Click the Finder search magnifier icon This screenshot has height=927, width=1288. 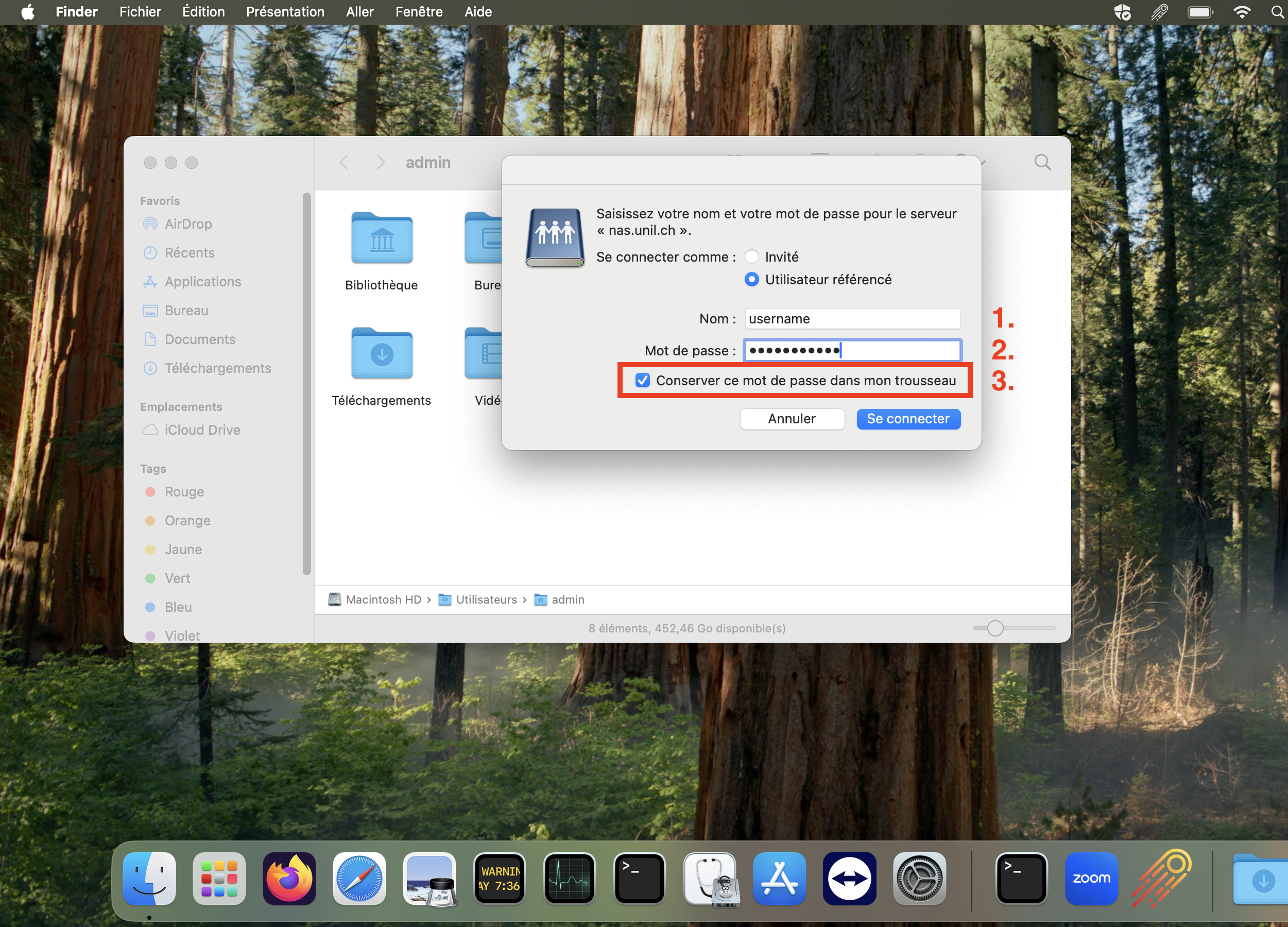click(1042, 162)
